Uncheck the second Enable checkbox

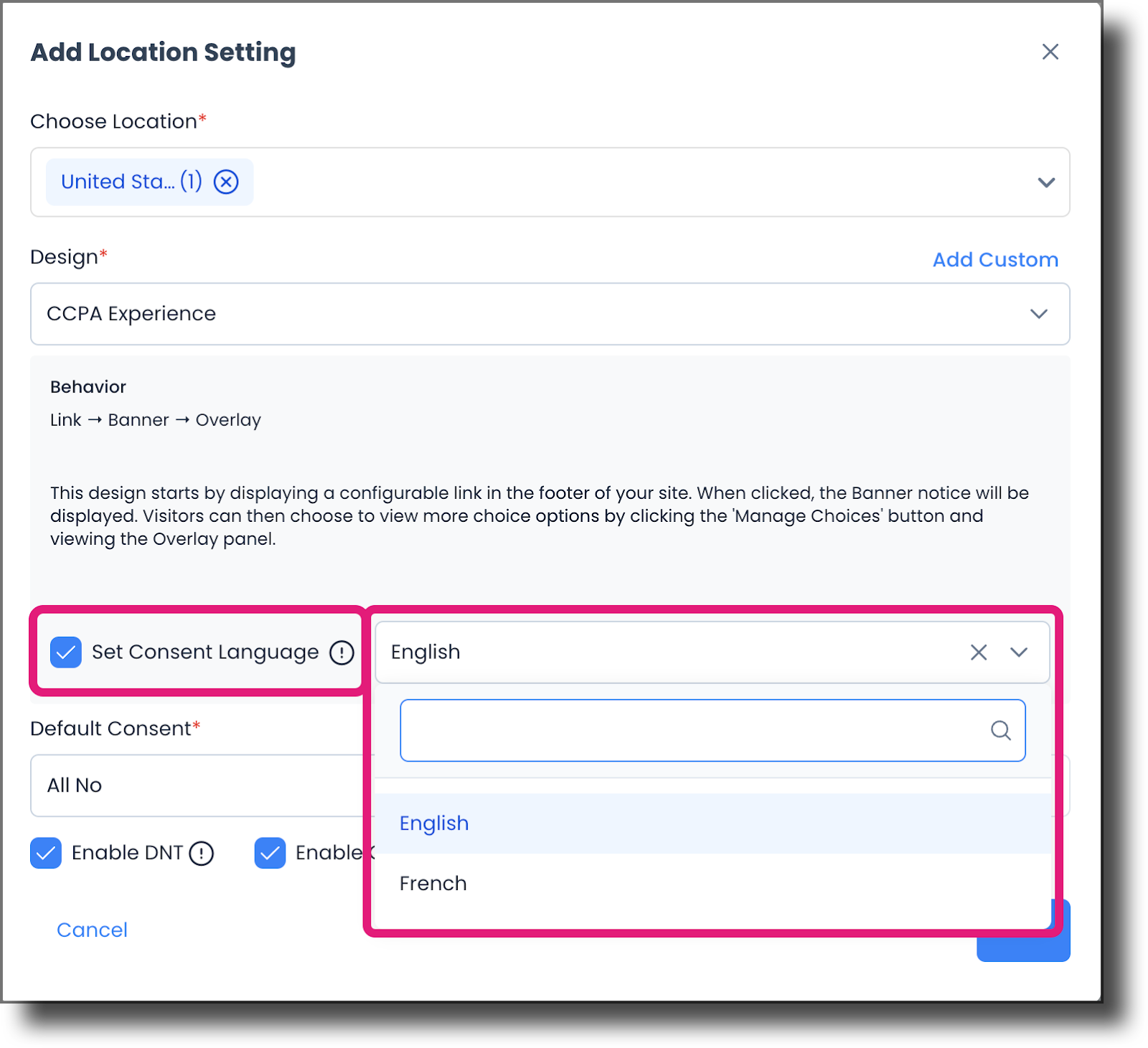(270, 853)
